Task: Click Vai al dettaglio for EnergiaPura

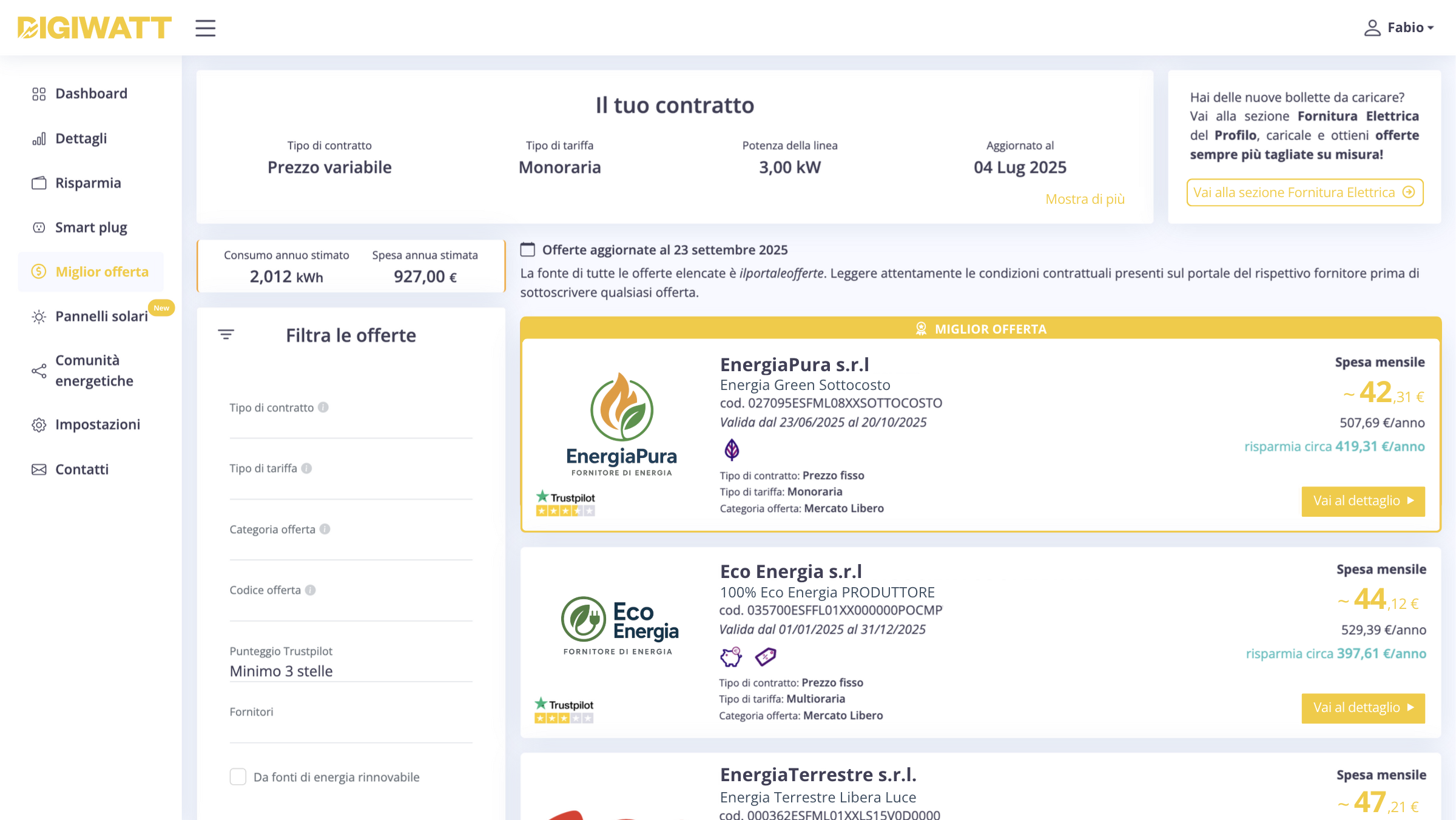Action: click(1363, 501)
